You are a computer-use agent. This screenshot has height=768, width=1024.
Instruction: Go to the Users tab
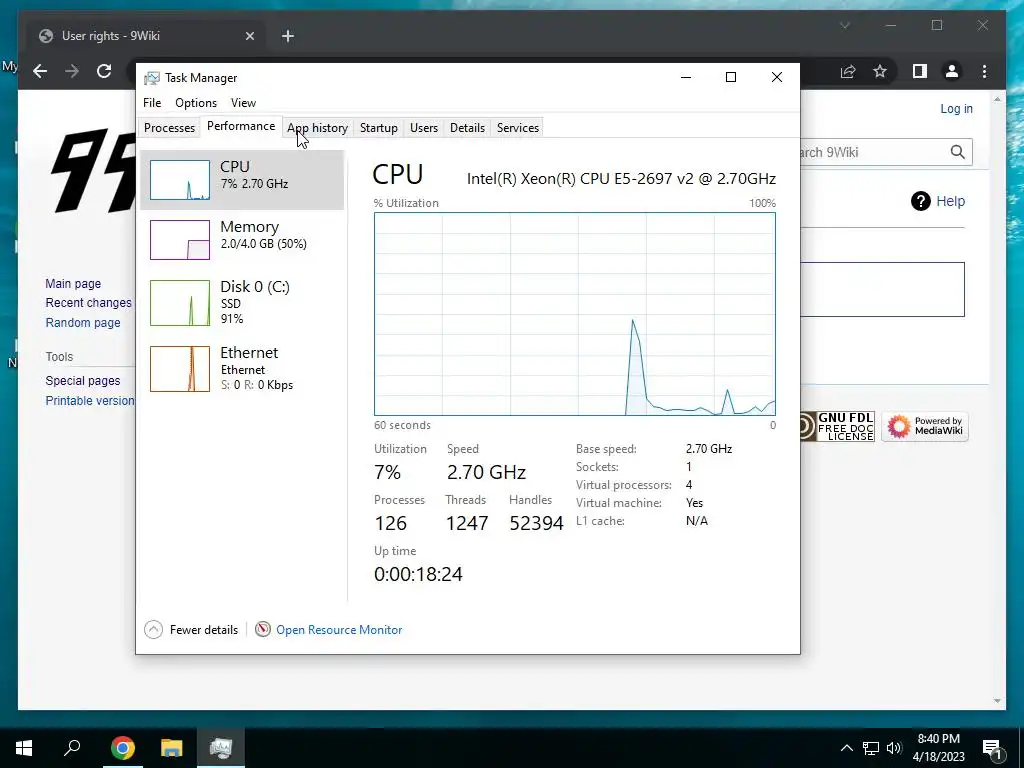[x=424, y=127]
